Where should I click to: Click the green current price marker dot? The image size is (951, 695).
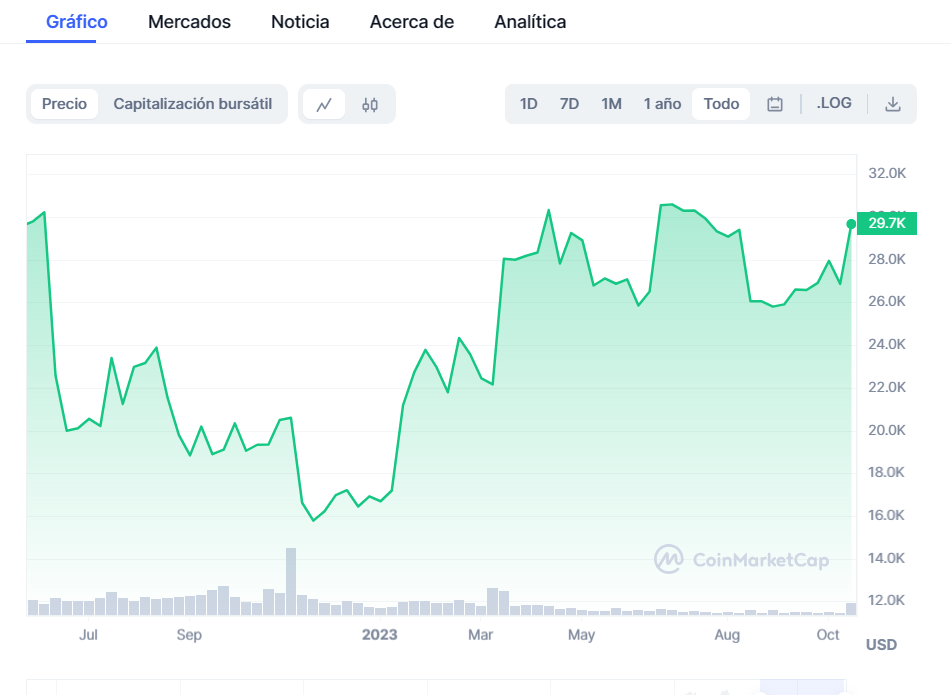click(851, 224)
